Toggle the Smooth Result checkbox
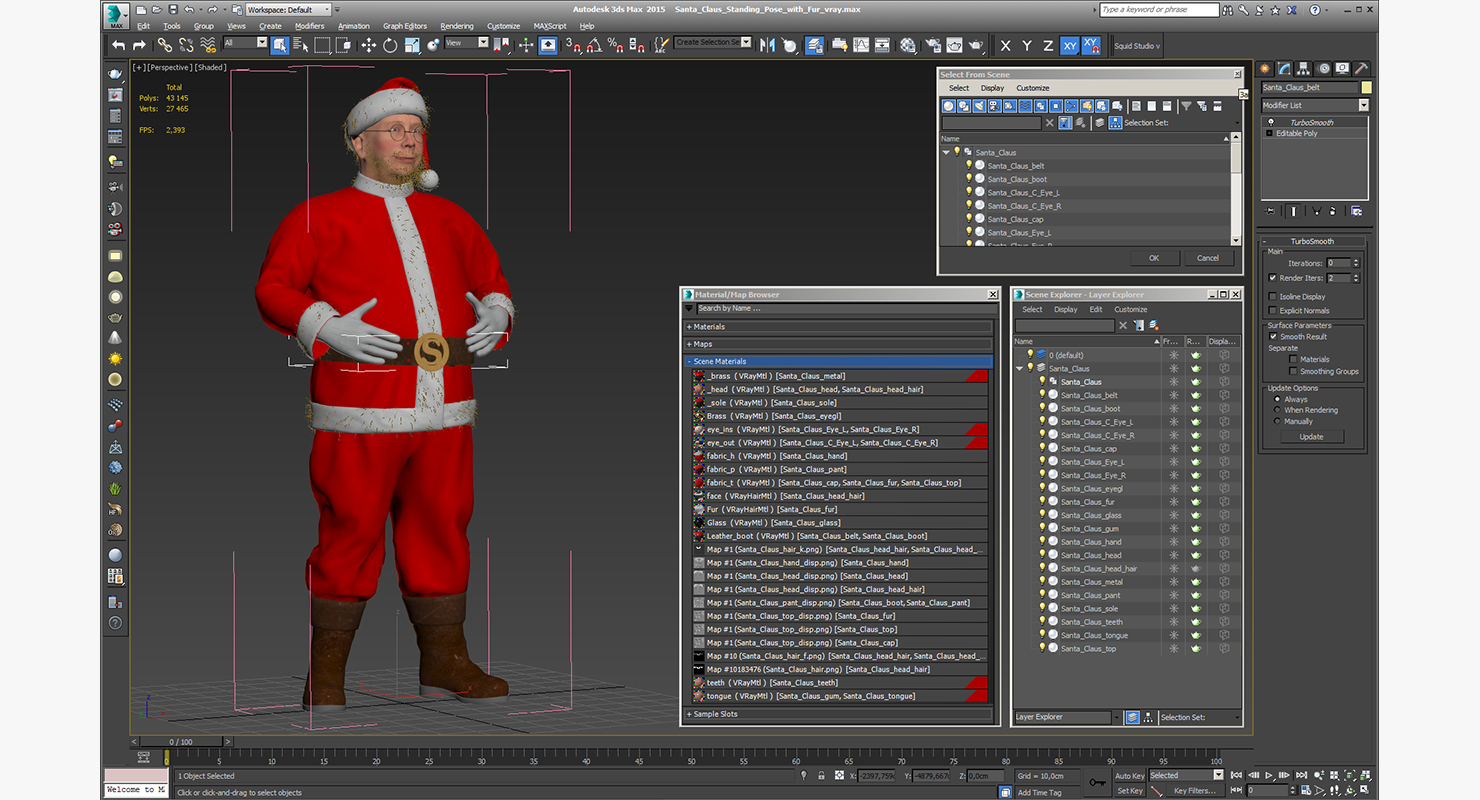Viewport: 1480px width, 800px height. [x=1273, y=337]
